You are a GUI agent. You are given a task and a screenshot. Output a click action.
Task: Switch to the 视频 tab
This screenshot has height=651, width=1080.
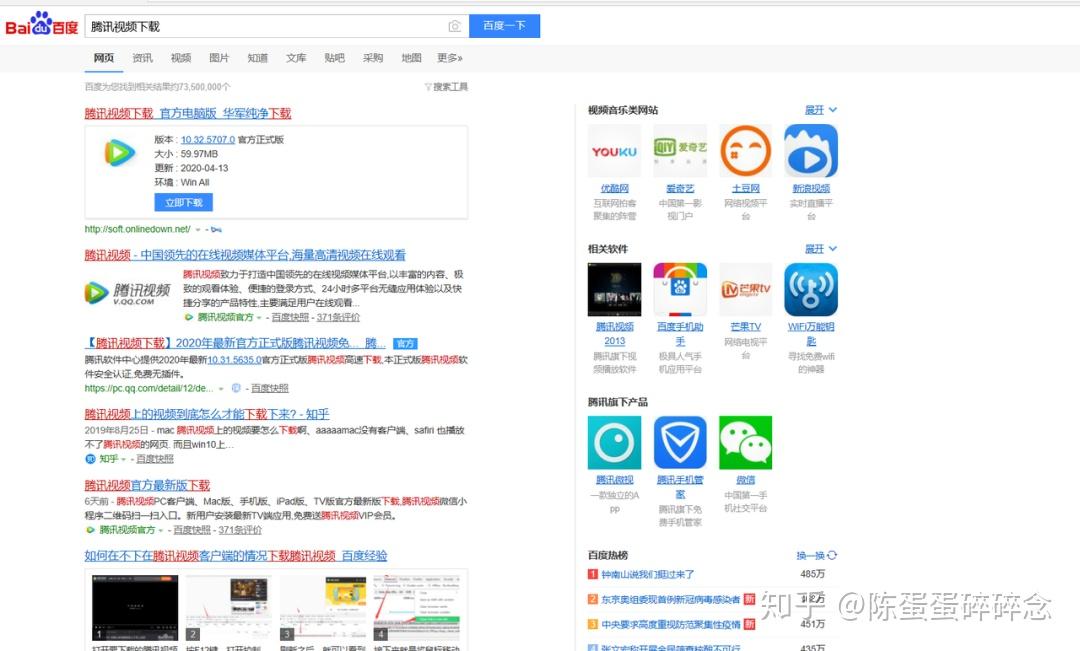pyautogui.click(x=181, y=58)
